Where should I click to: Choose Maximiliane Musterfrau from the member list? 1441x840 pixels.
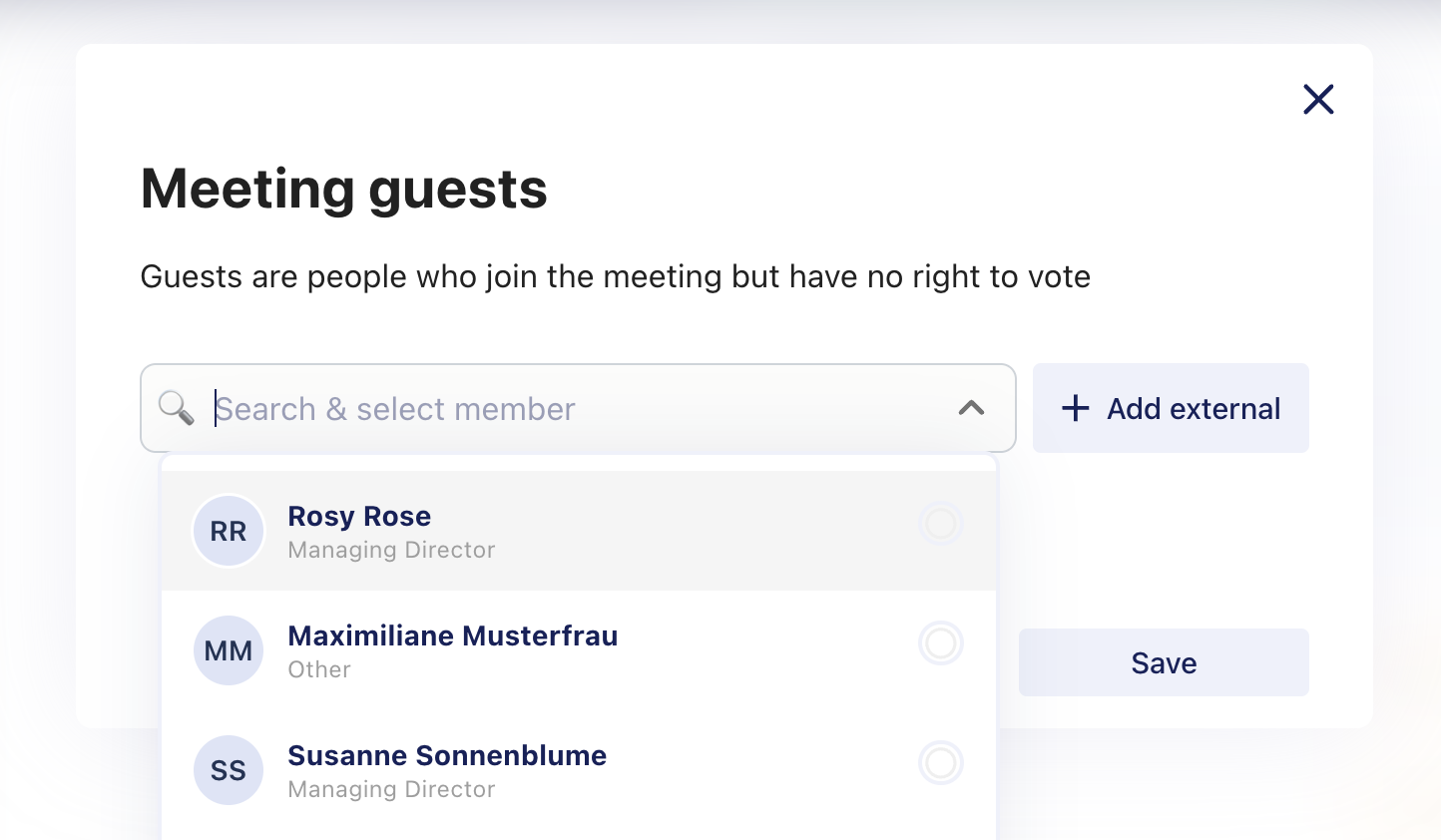[x=579, y=650]
